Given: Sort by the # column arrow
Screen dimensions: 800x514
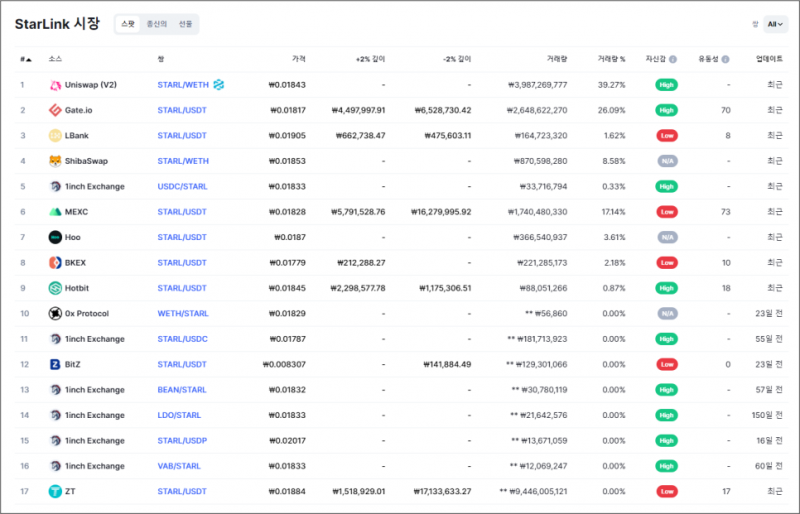Looking at the screenshot, I should 29,60.
